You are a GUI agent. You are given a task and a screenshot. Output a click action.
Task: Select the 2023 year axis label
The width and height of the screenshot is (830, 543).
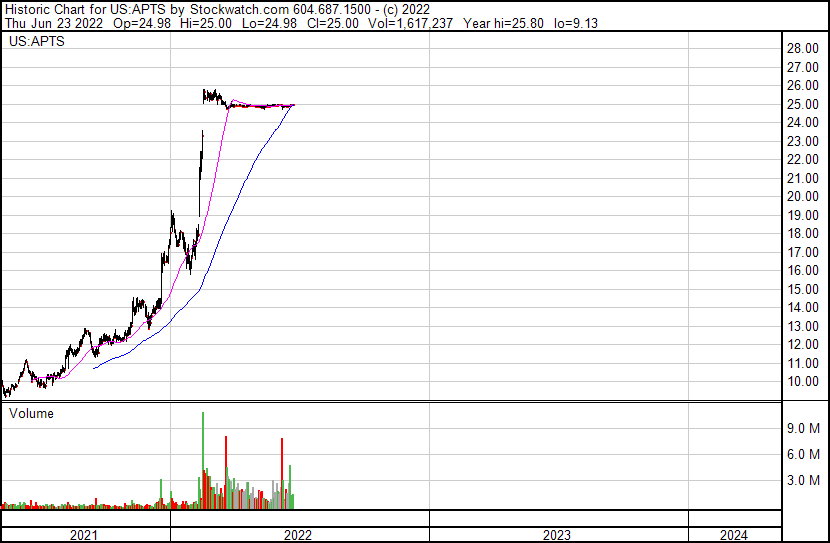coord(556,535)
